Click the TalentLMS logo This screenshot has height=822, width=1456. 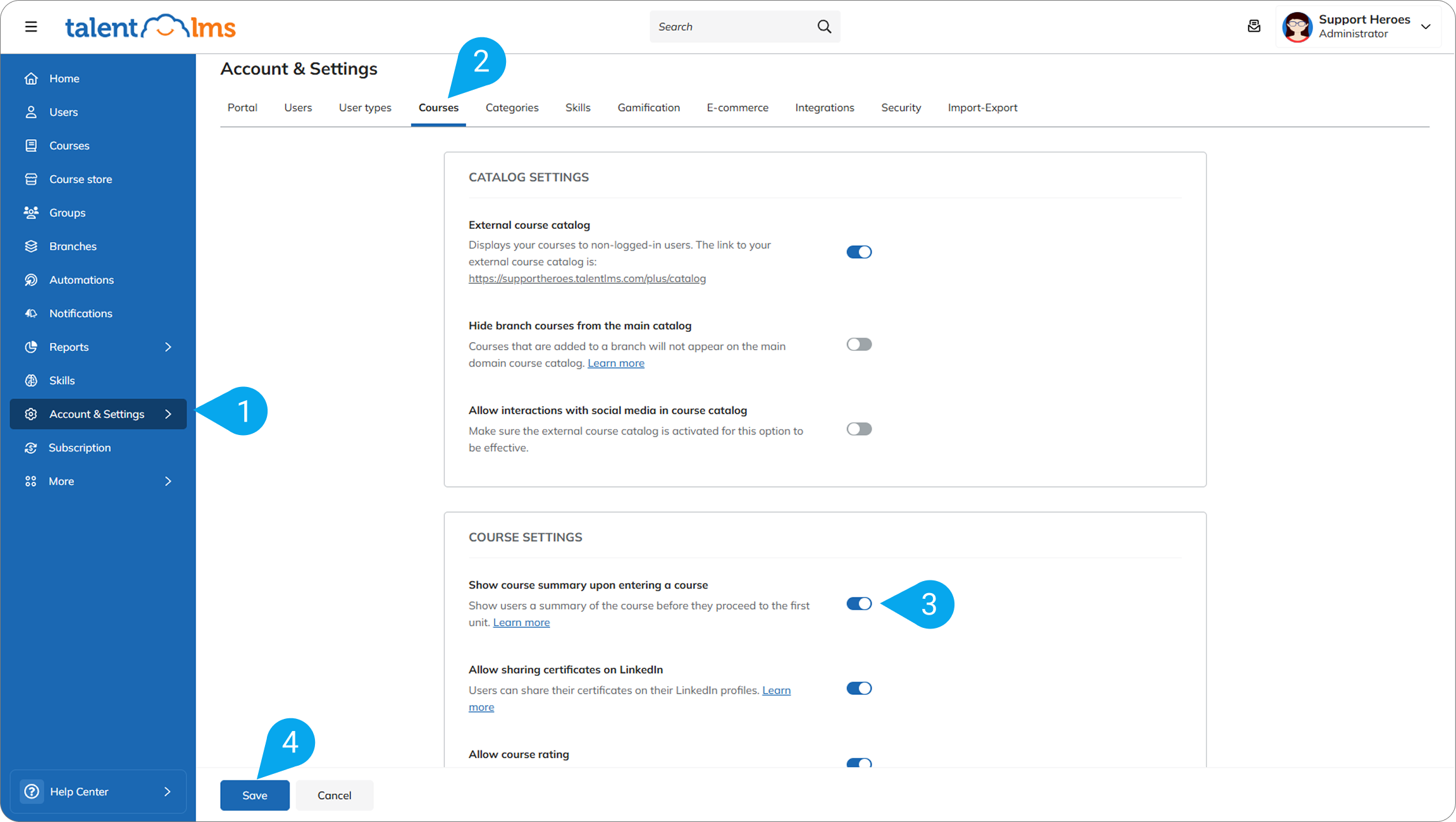pos(151,27)
